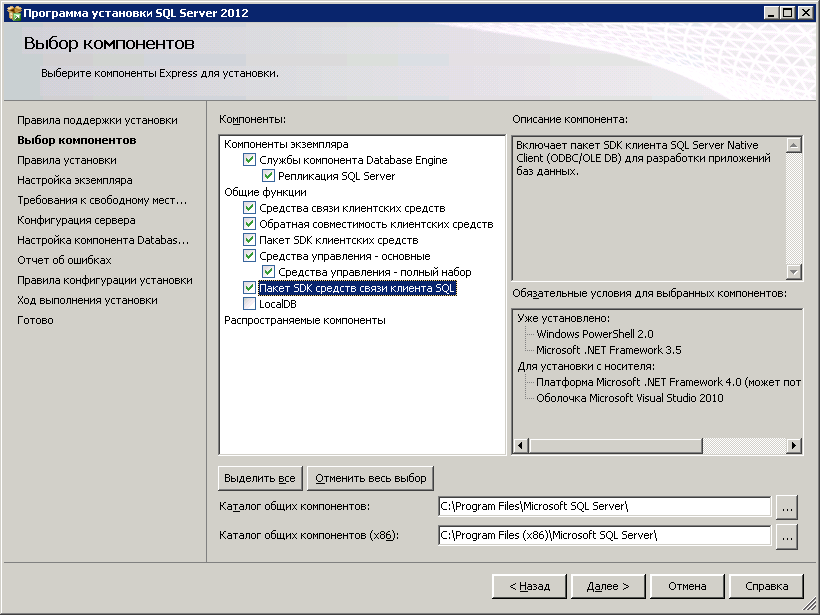Uncheck Службы компонента Database Engine
This screenshot has width=820, height=615.
coord(249,160)
